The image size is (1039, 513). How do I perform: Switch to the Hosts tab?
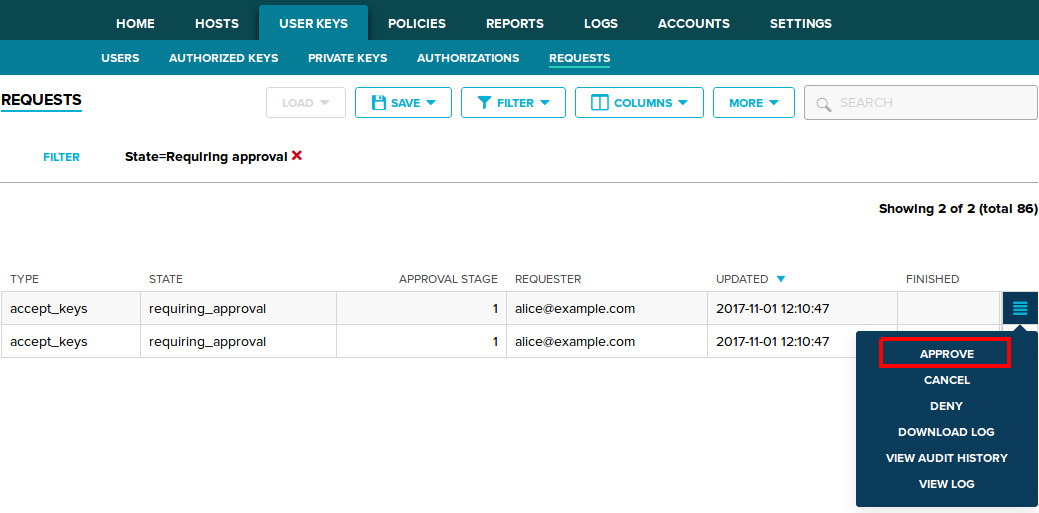click(217, 23)
